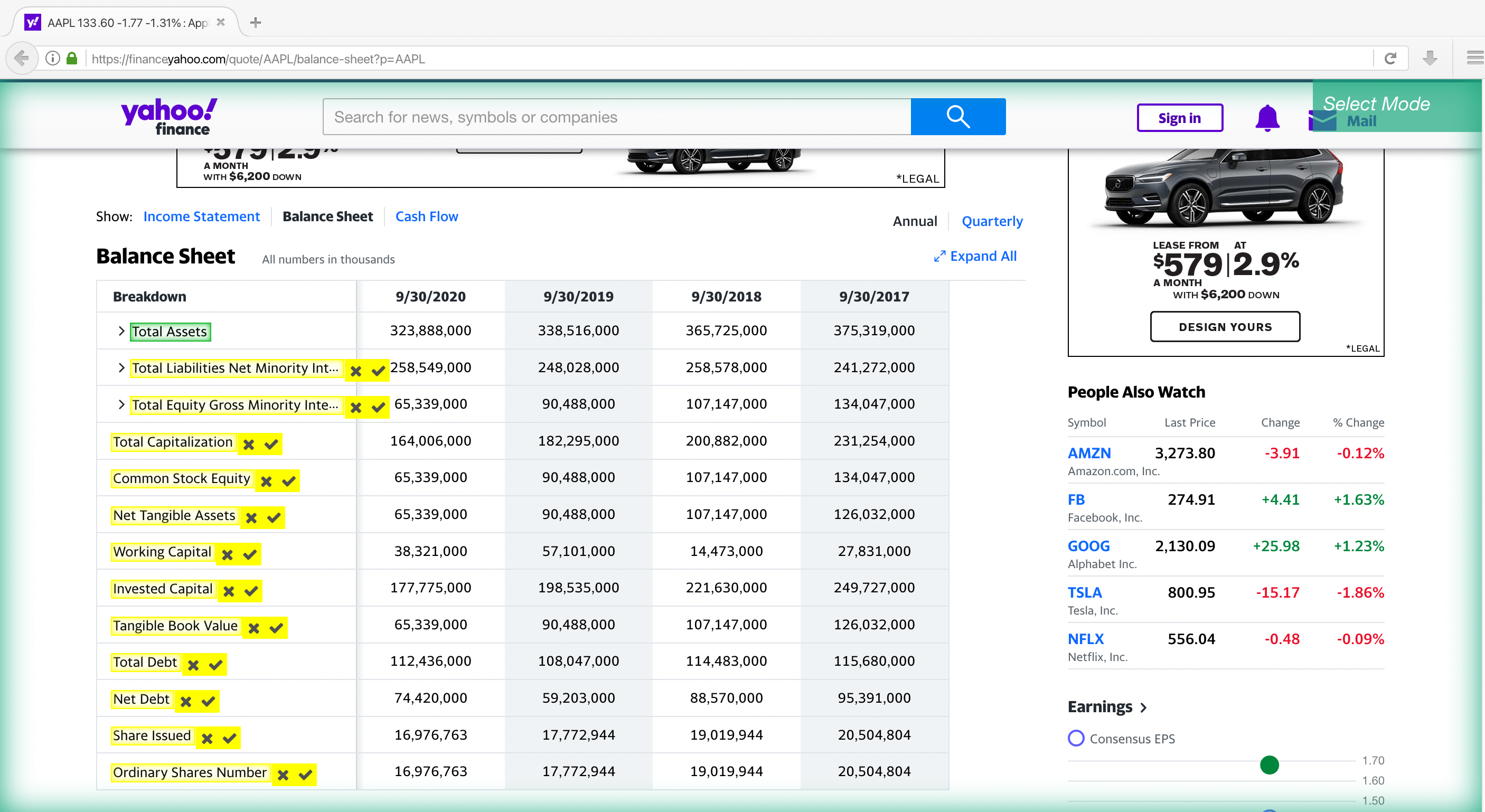Click the blue search magnifier button

click(x=958, y=116)
